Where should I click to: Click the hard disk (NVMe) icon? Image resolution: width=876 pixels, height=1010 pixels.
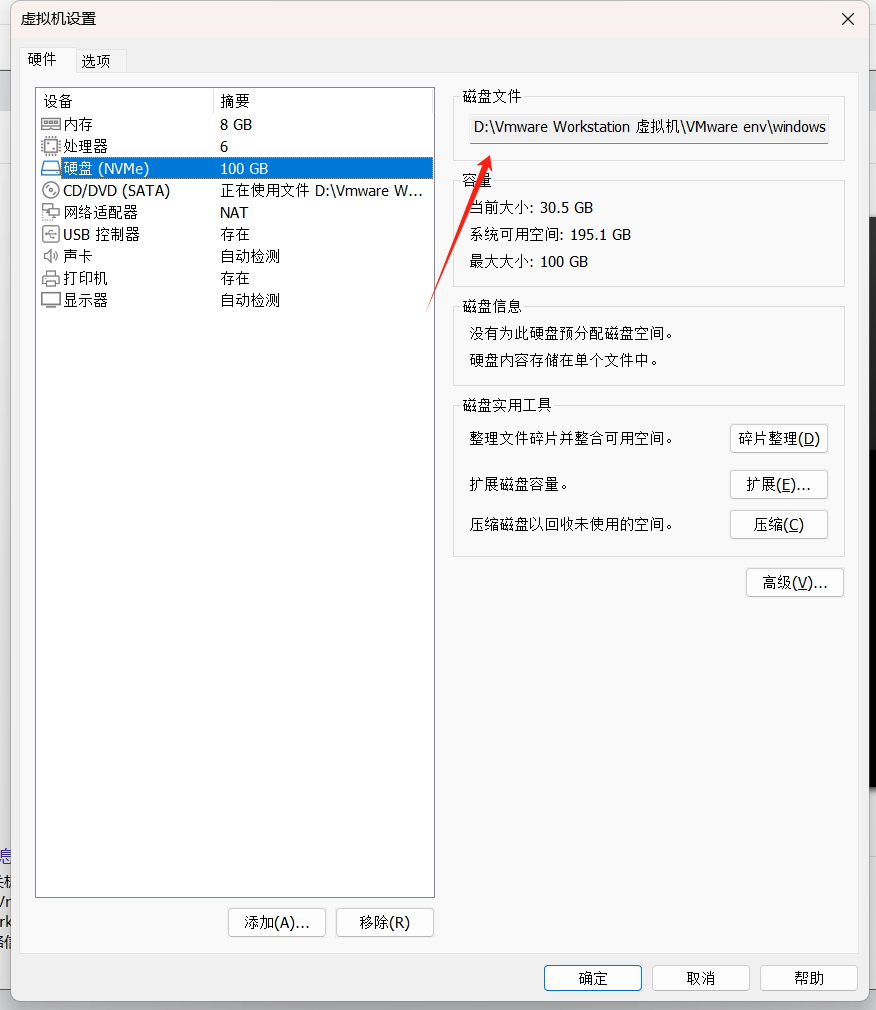point(51,168)
